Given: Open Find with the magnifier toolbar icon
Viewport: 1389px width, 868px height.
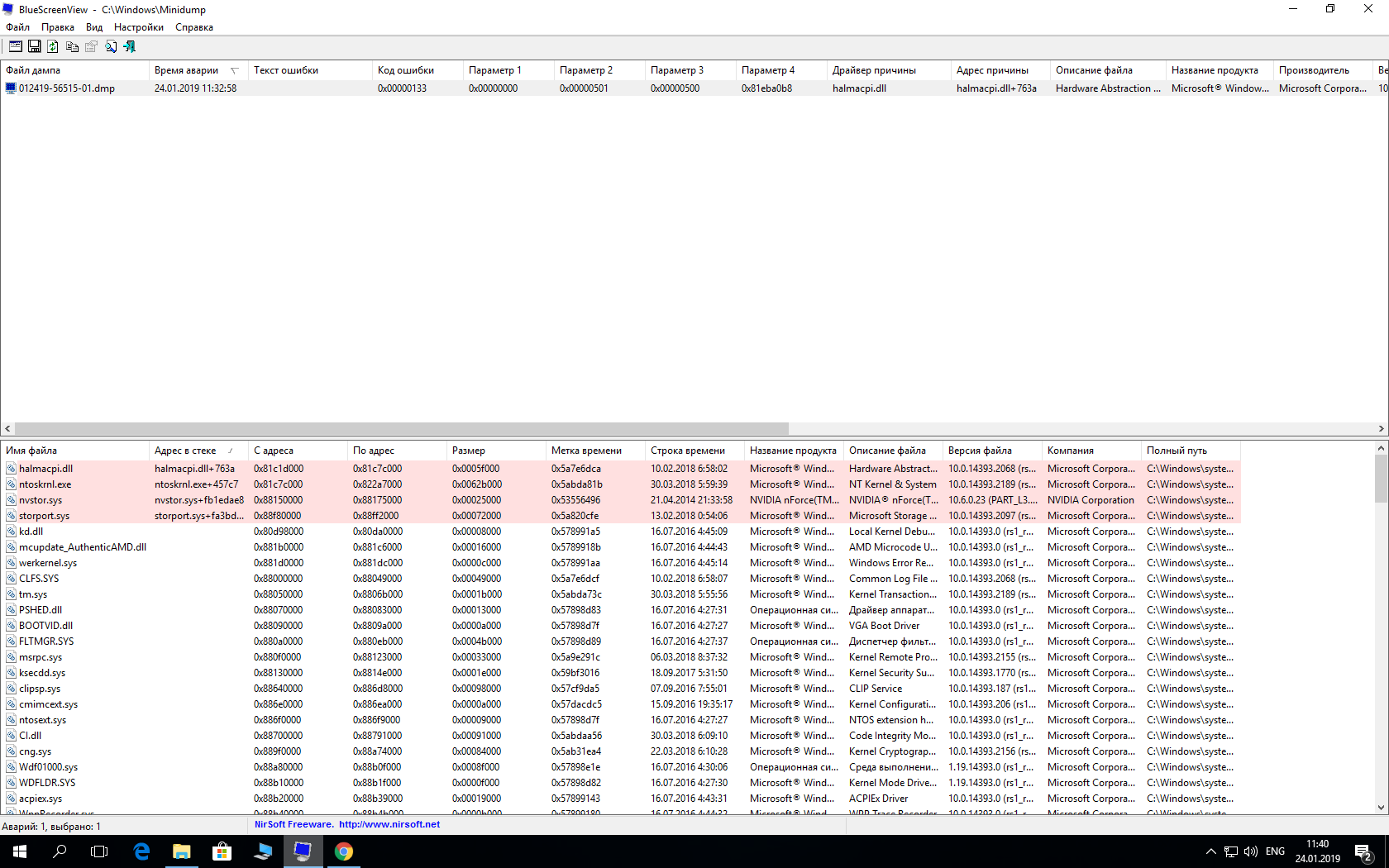Looking at the screenshot, I should (x=111, y=47).
